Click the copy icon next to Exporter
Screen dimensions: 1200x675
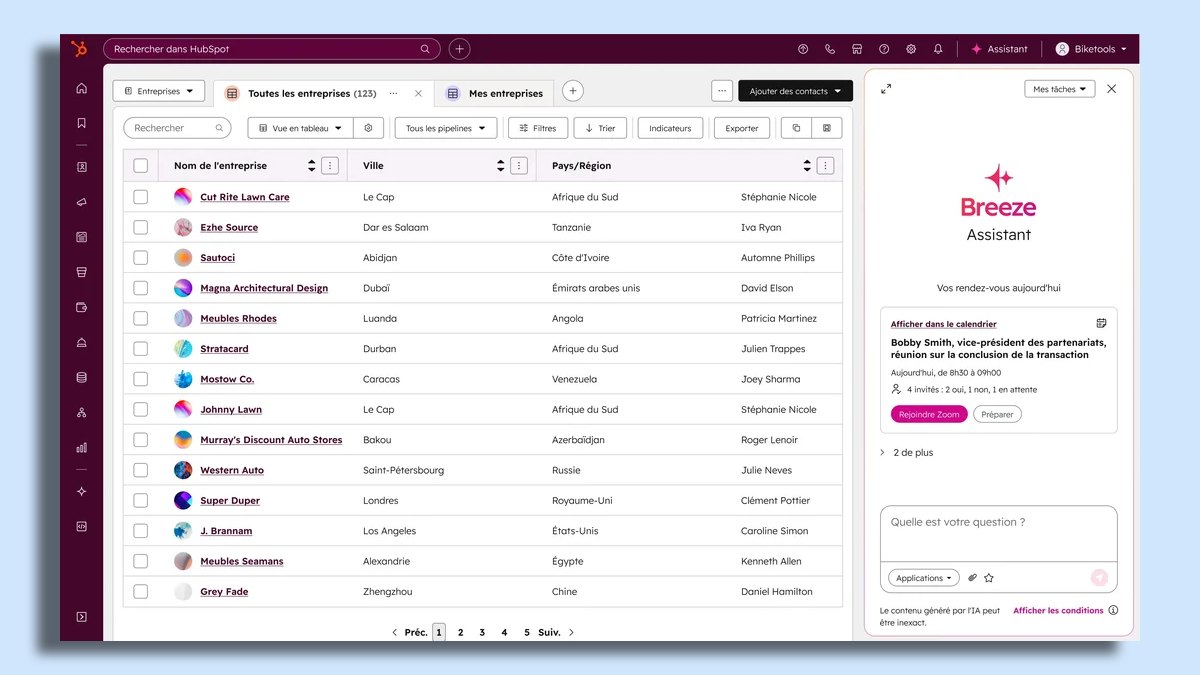coord(796,128)
